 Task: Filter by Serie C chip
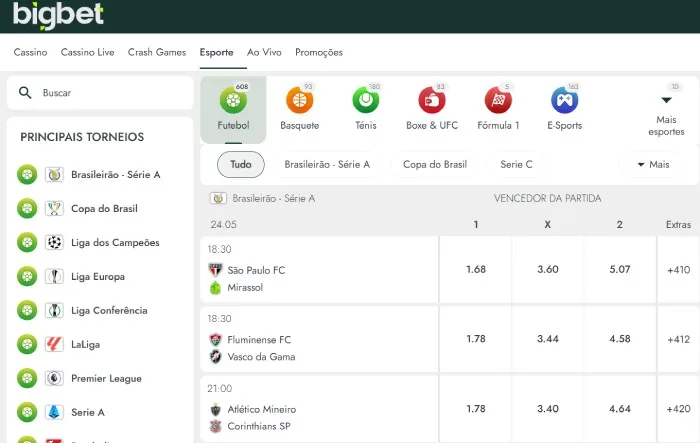click(x=516, y=164)
